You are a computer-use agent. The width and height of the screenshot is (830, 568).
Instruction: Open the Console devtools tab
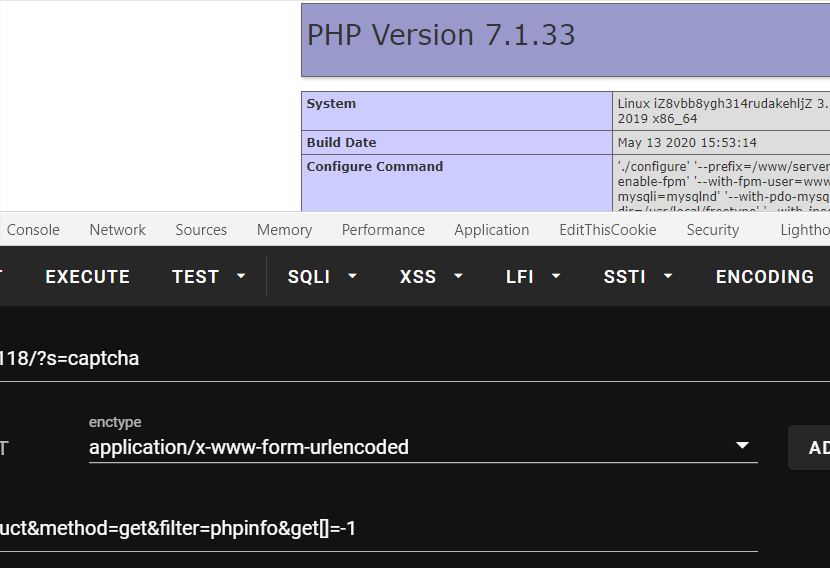click(33, 230)
